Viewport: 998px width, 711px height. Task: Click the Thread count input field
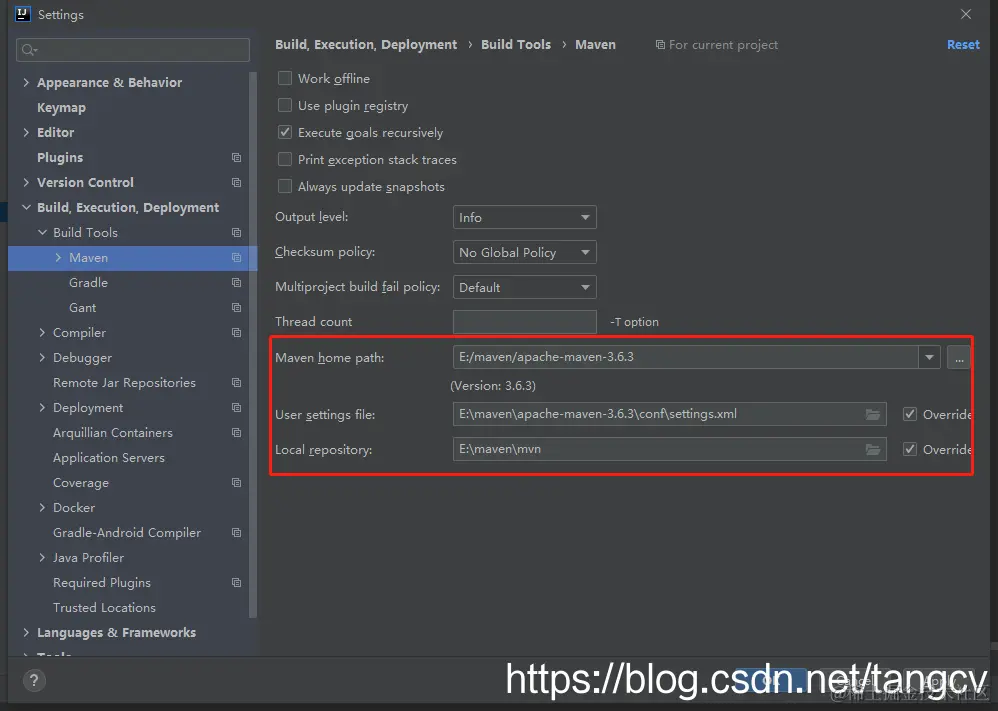tap(524, 322)
